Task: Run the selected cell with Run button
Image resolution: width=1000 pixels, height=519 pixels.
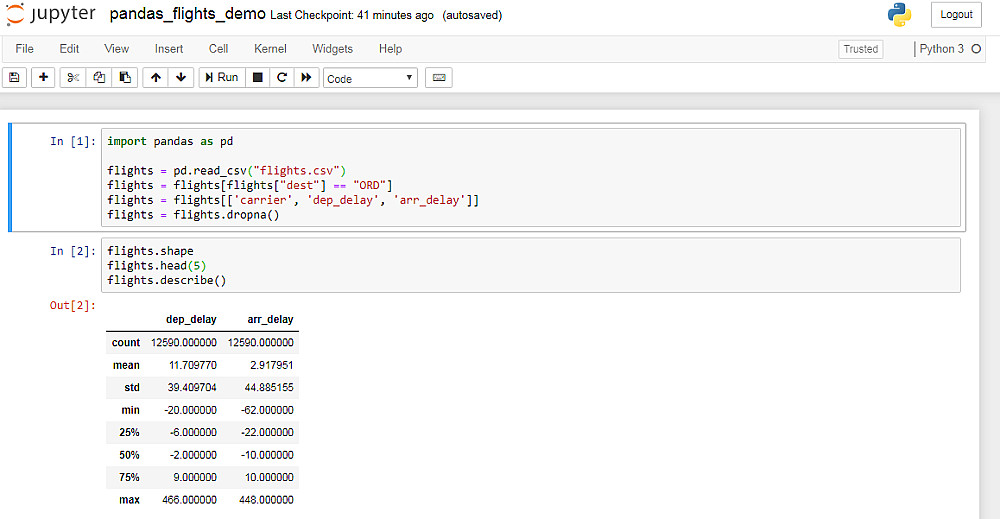Action: (222, 78)
